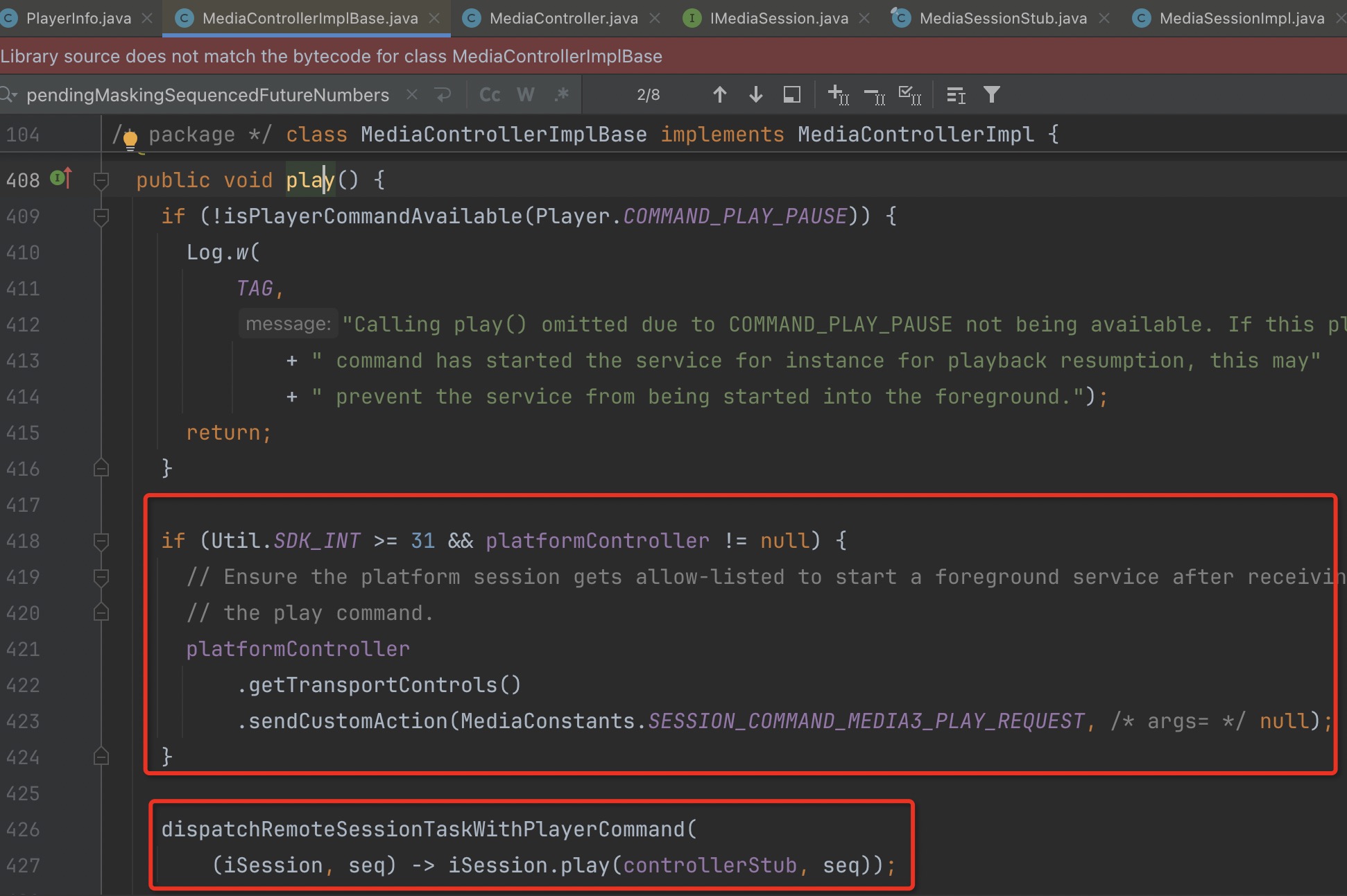Viewport: 1347px width, 896px height.
Task: Click unselect occurrence icon
Action: coord(875,94)
